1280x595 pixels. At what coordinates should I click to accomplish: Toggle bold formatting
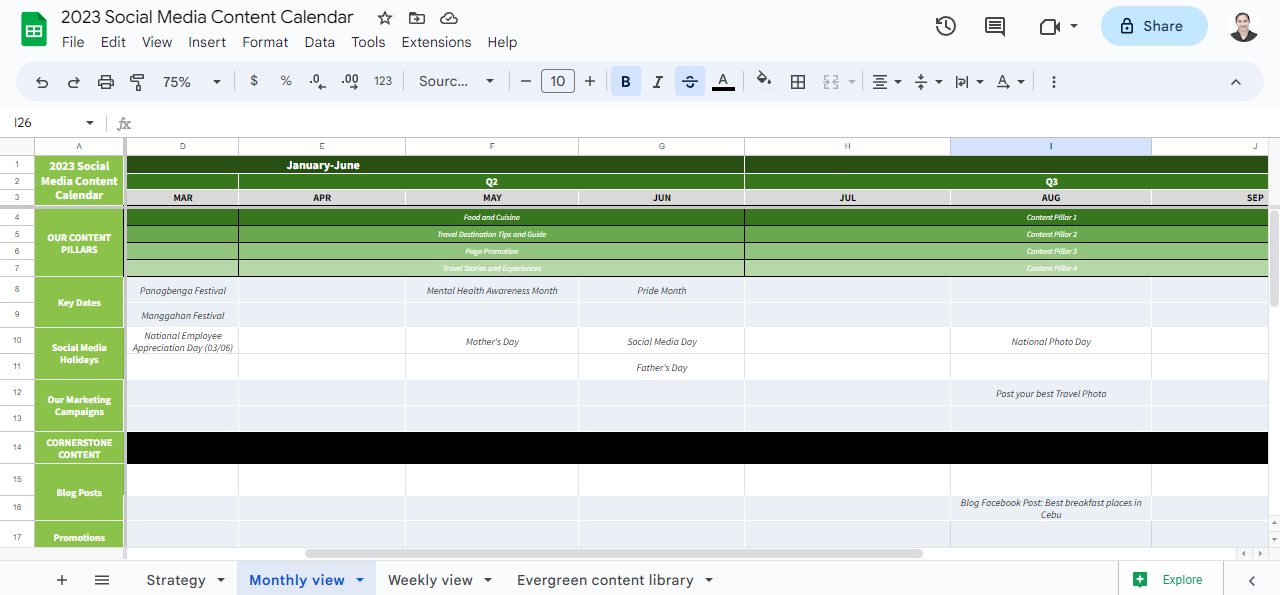[626, 82]
